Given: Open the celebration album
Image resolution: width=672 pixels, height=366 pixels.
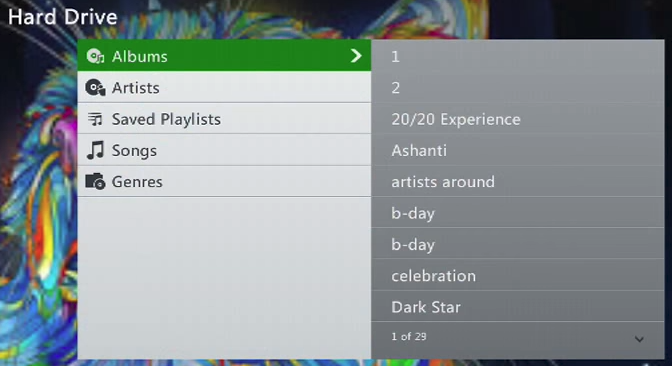Looking at the screenshot, I should (x=518, y=275).
